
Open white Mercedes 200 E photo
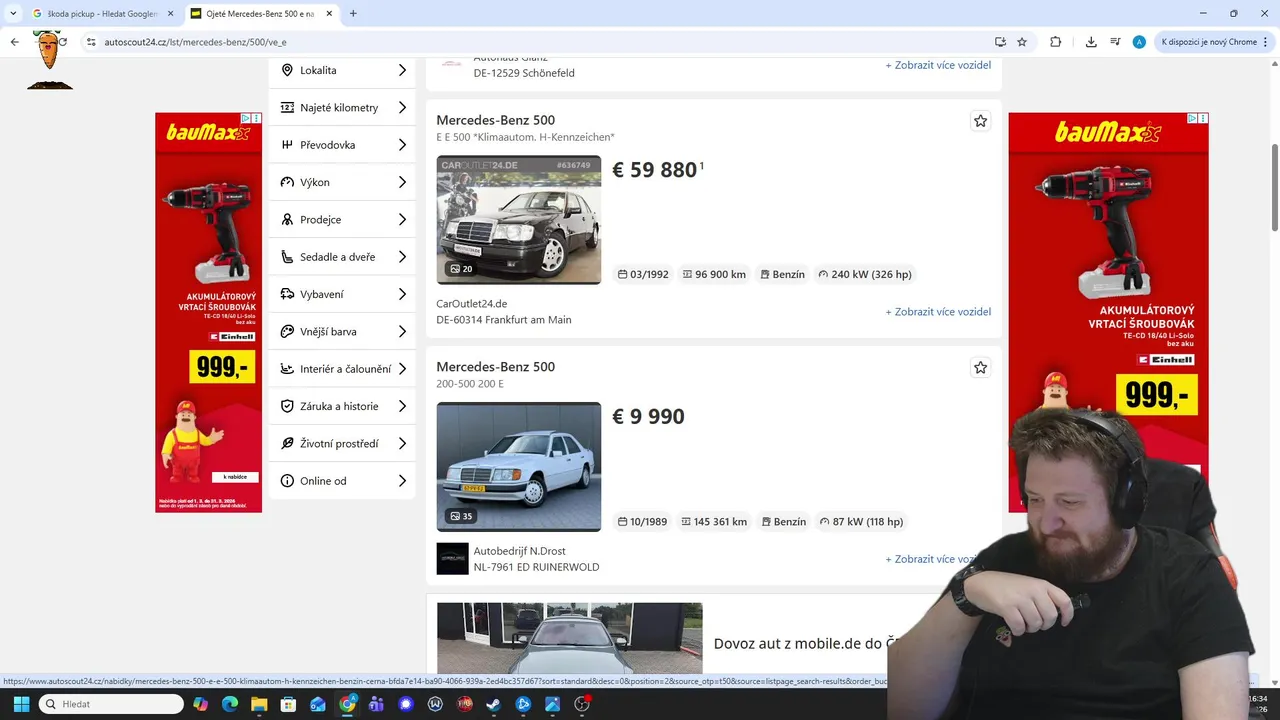click(519, 467)
